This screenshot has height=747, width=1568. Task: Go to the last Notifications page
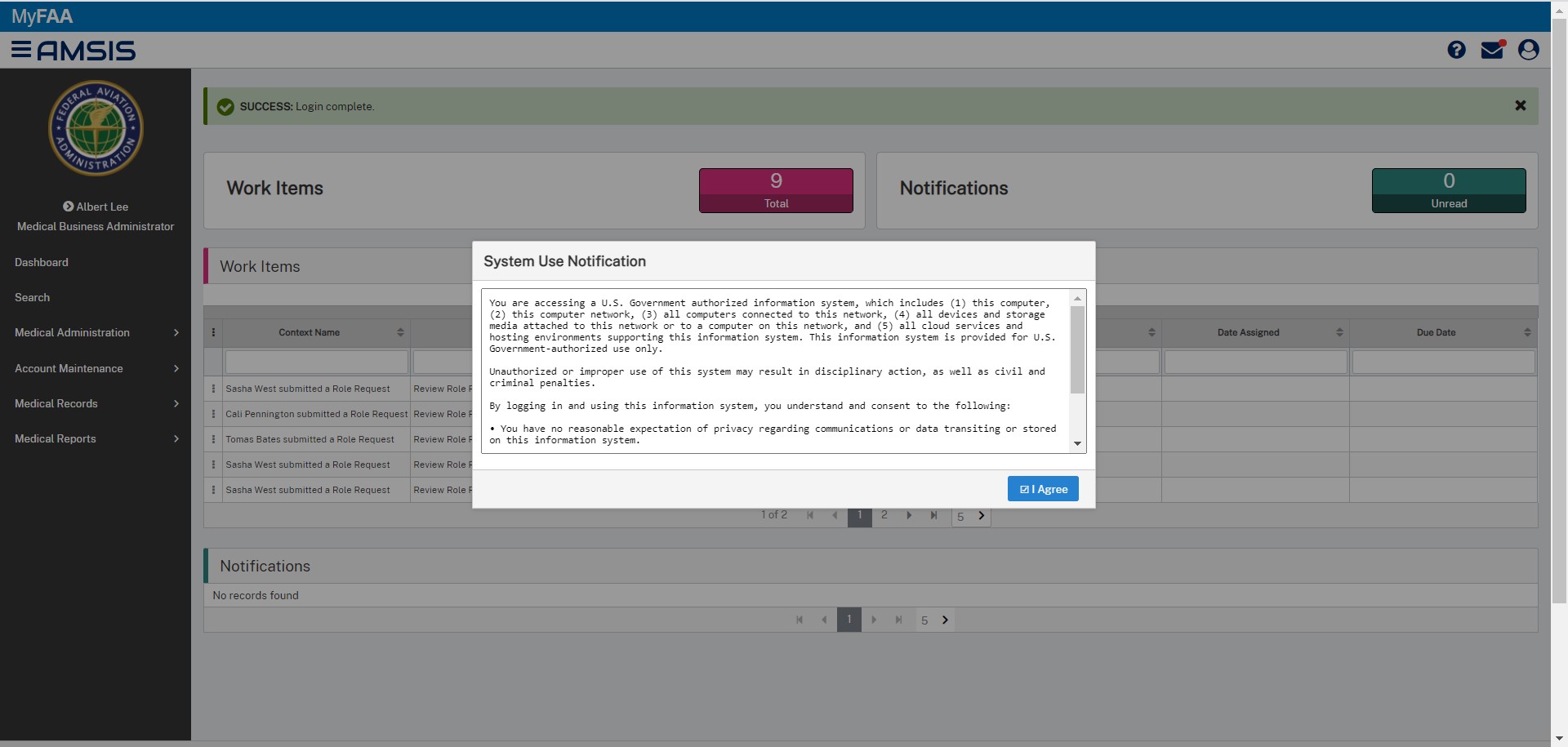[x=898, y=620]
